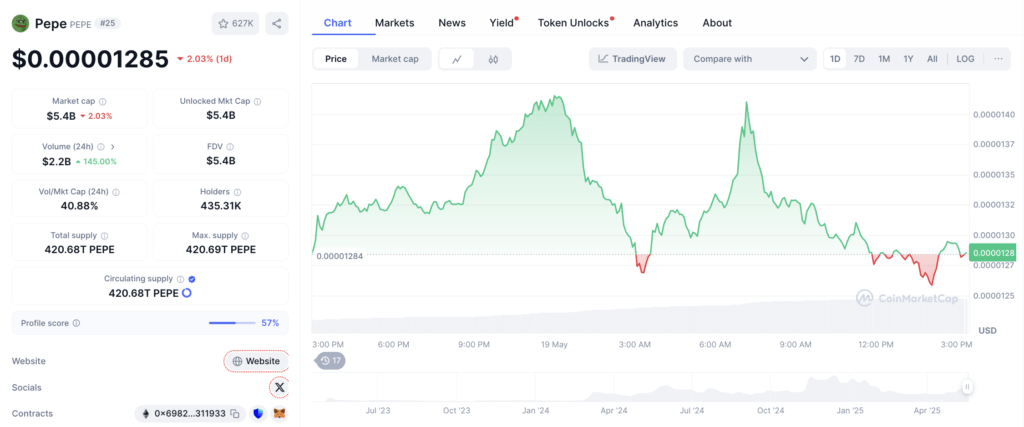Click the 2.03% (1d) change text
Viewport: 1024px width, 427px height.
[209, 59]
